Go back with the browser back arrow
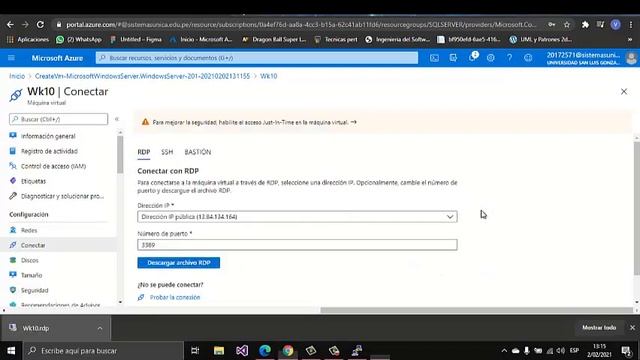Image resolution: width=640 pixels, height=360 pixels. [x=10, y=24]
